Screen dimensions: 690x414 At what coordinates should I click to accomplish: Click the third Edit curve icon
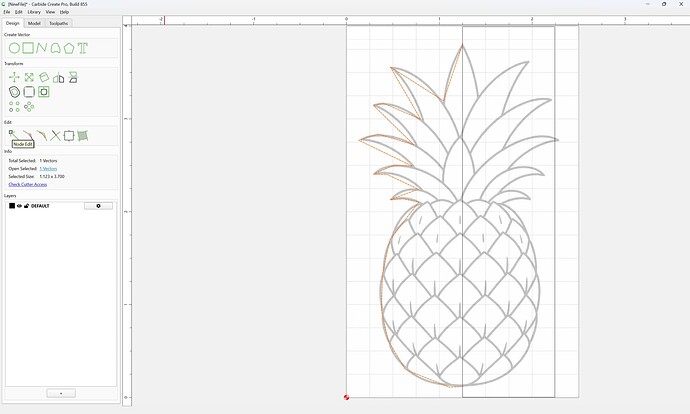pos(42,136)
